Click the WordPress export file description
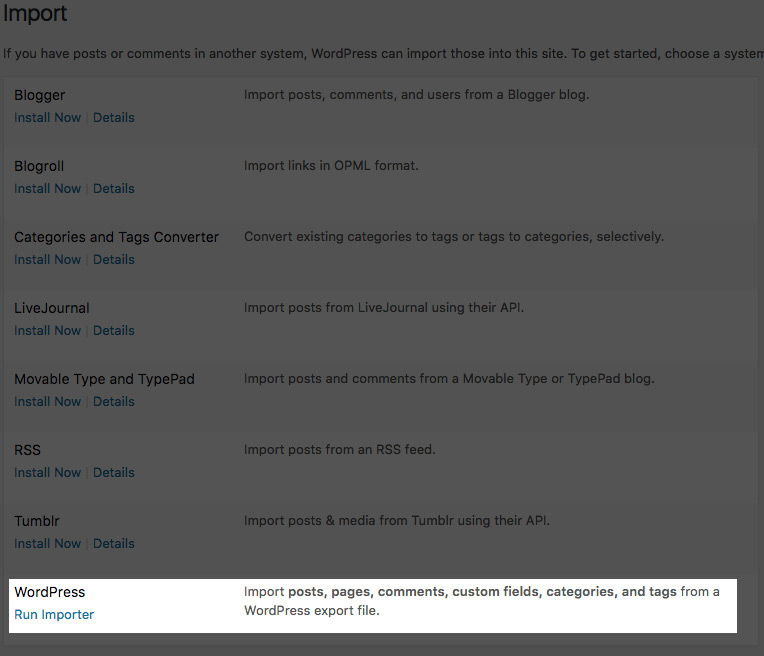 480,601
